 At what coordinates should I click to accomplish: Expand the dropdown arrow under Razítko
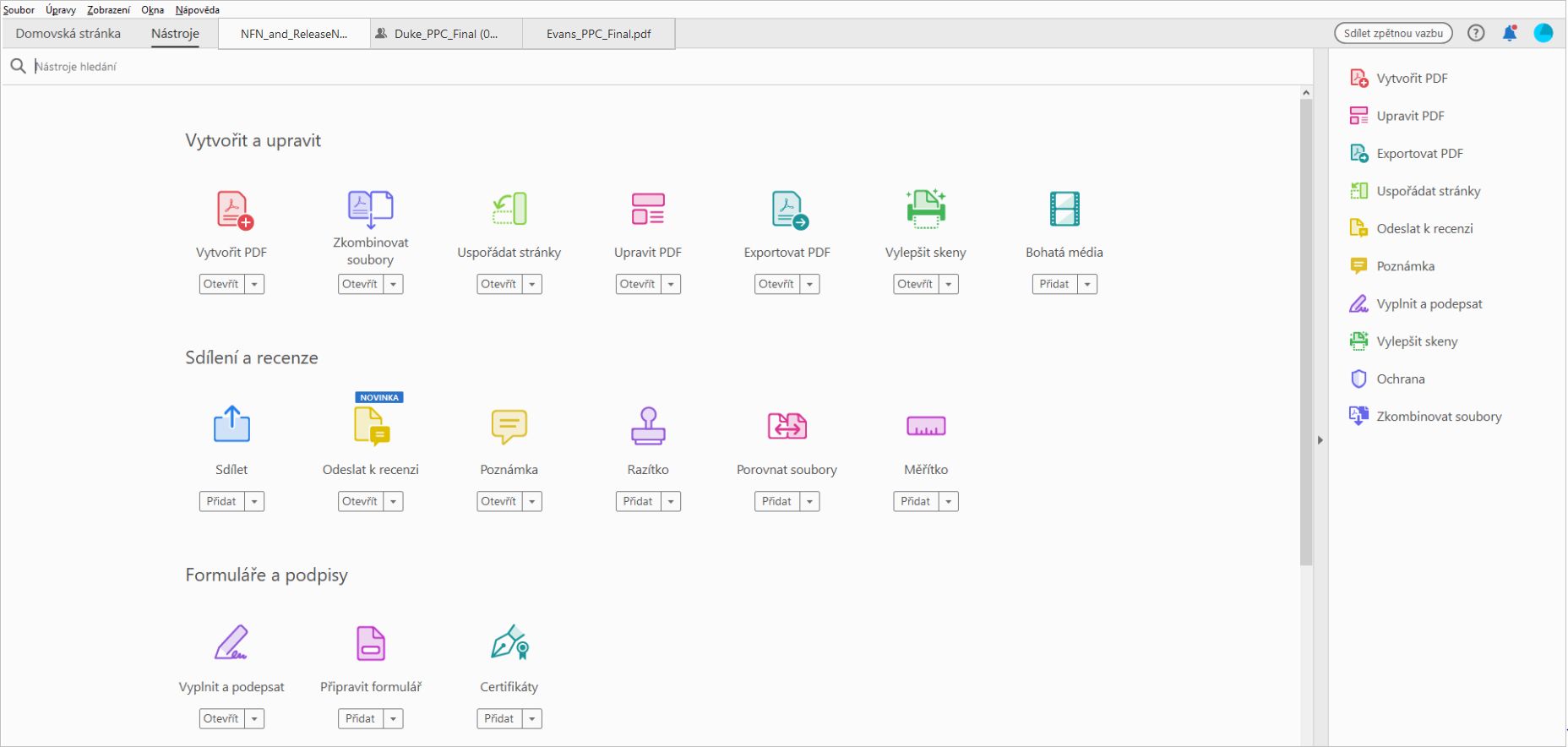point(671,502)
